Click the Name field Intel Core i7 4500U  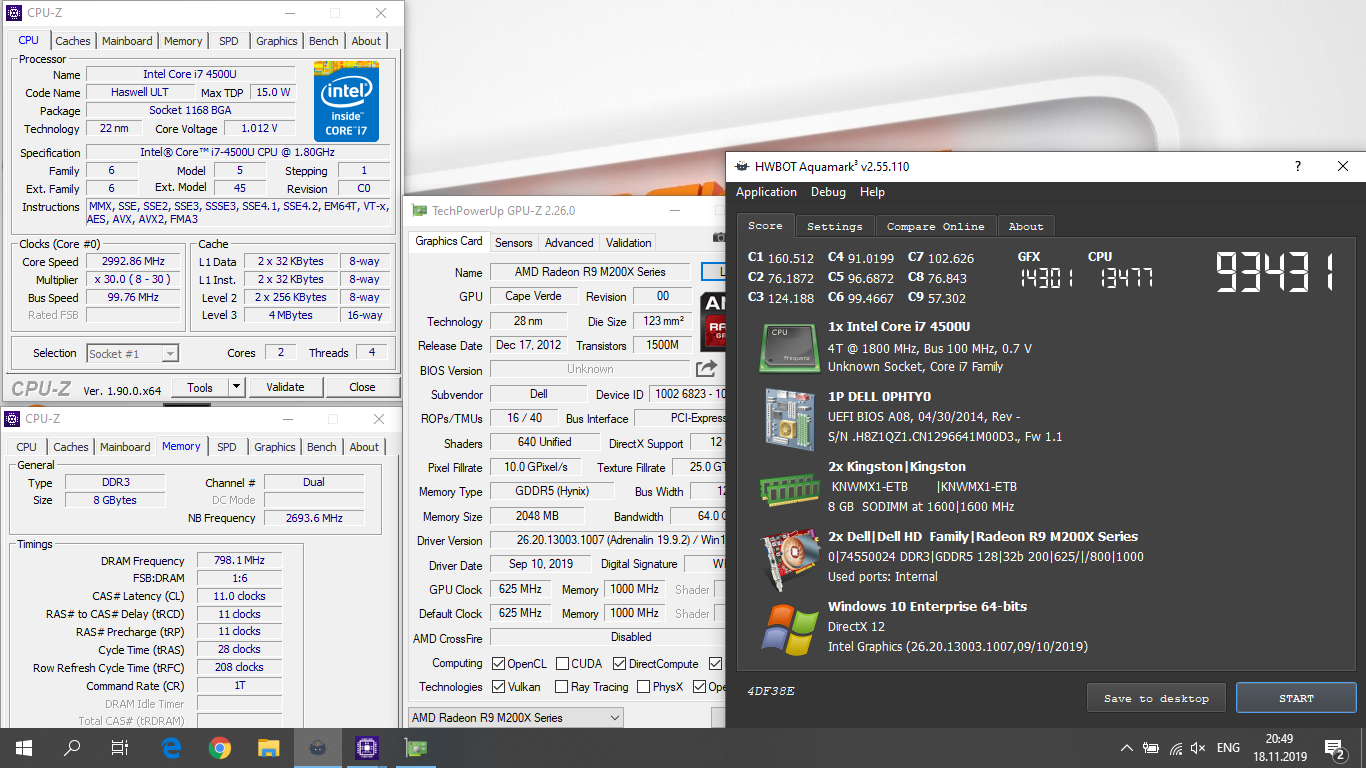pyautogui.click(x=190, y=74)
